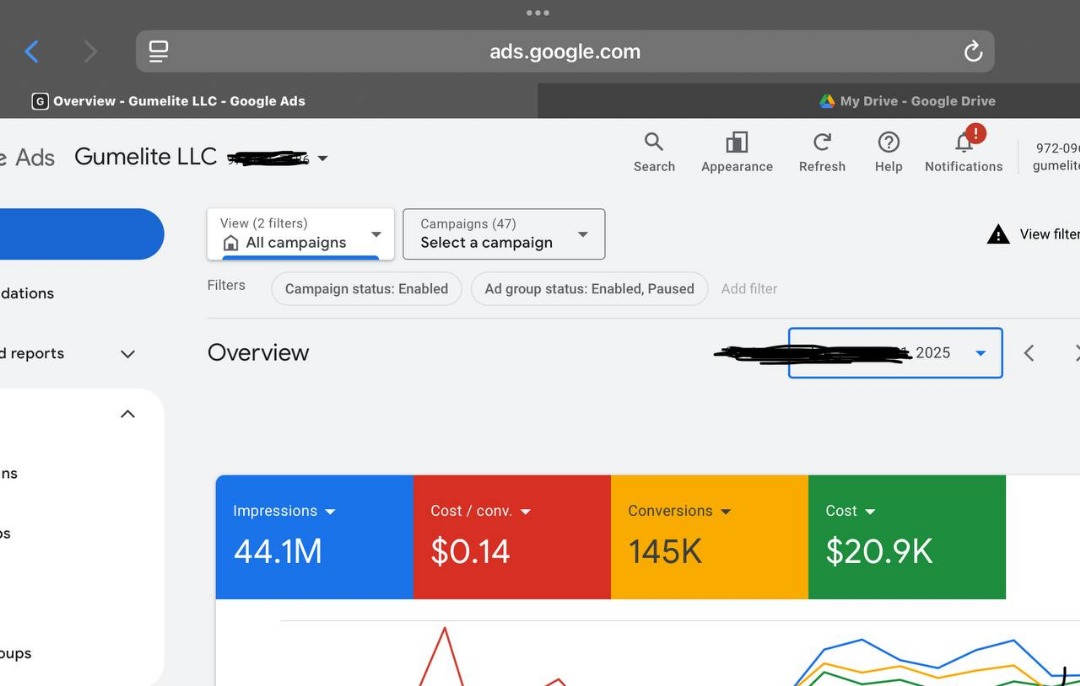Open the Notifications bell
This screenshot has height=686, width=1080.
coord(964,153)
